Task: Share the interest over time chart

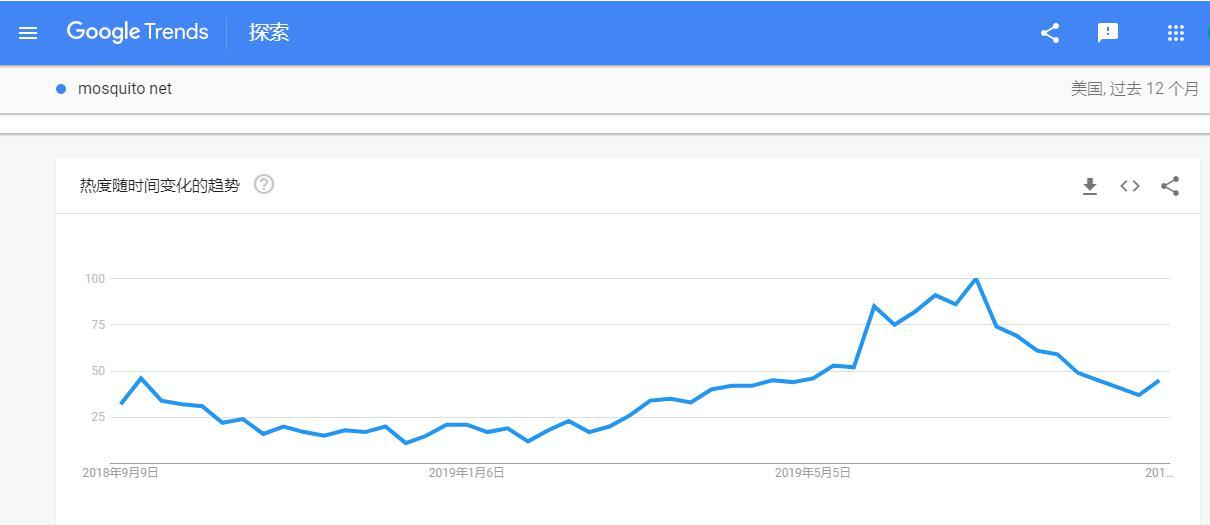Action: click(x=1170, y=186)
